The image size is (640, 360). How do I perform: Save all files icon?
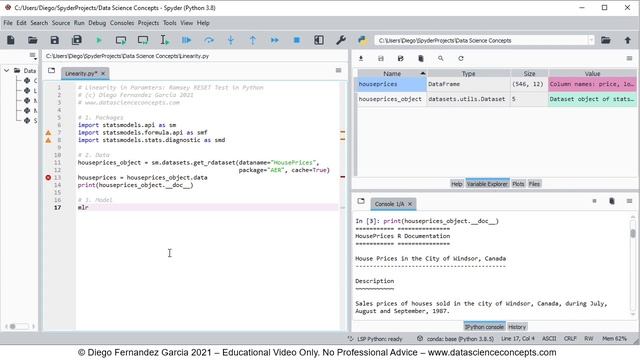pyautogui.click(x=77, y=40)
